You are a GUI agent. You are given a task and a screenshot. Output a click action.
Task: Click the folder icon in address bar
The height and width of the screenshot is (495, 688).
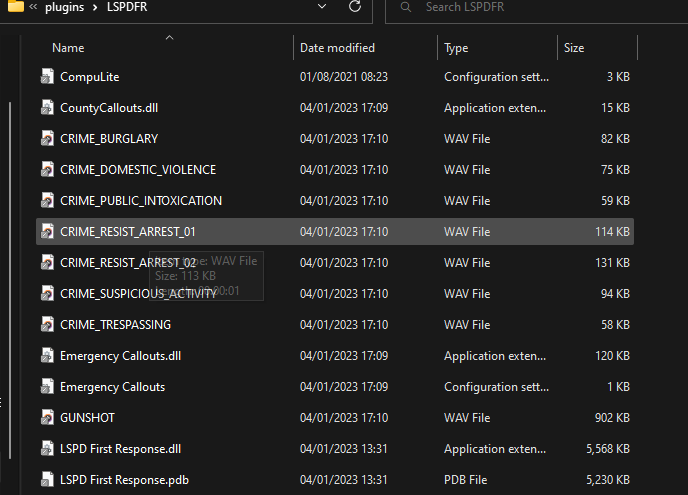(16, 7)
